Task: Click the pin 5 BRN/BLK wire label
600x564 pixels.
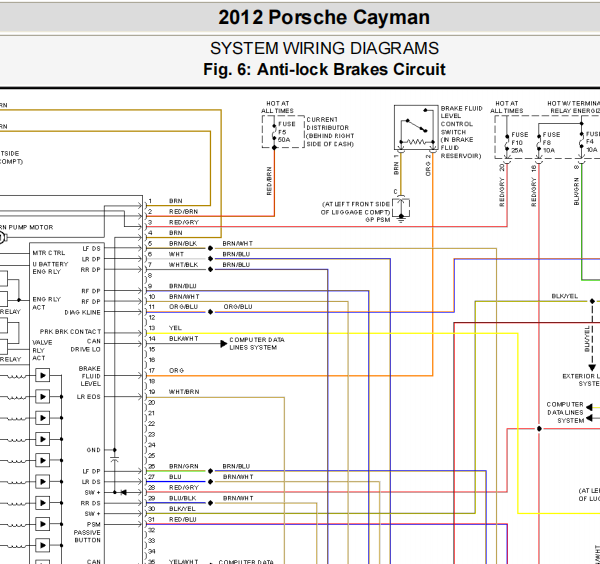Action: coord(183,243)
